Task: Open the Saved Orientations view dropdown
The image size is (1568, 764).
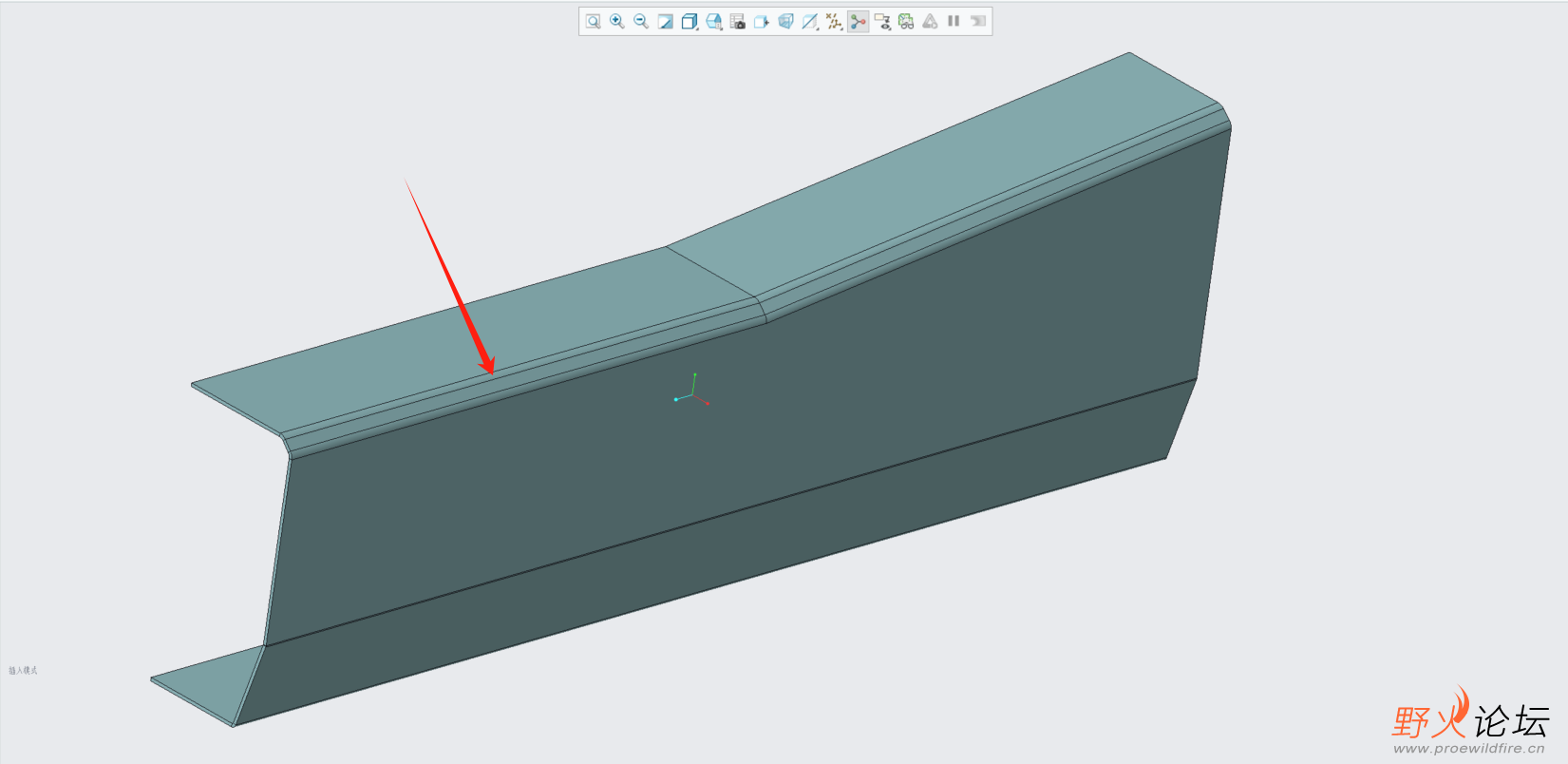Action: pos(714,21)
